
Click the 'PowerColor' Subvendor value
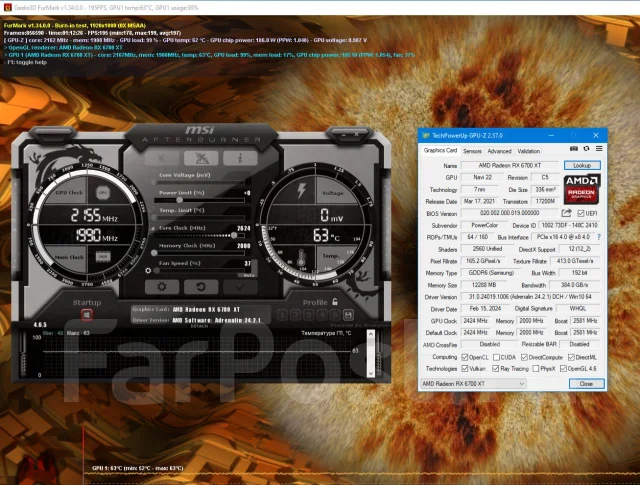pyautogui.click(x=484, y=225)
